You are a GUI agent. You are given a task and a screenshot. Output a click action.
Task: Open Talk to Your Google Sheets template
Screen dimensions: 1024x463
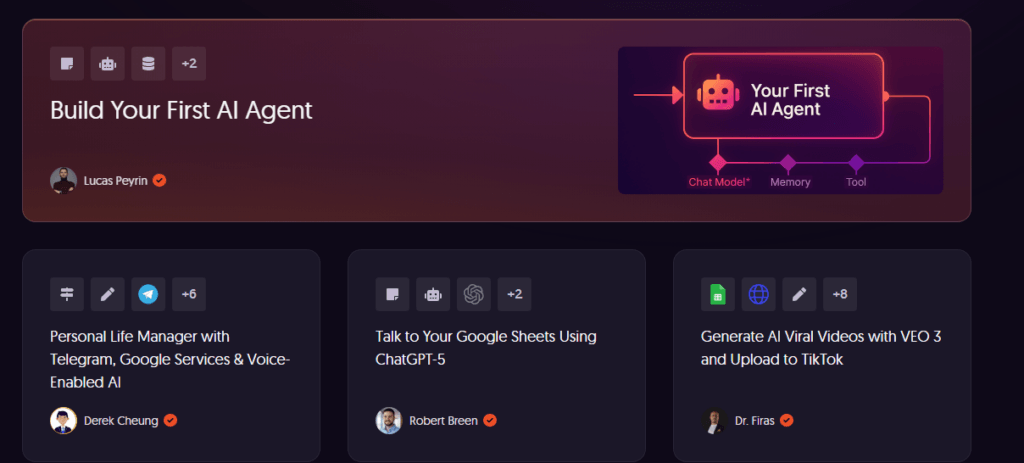pos(486,348)
